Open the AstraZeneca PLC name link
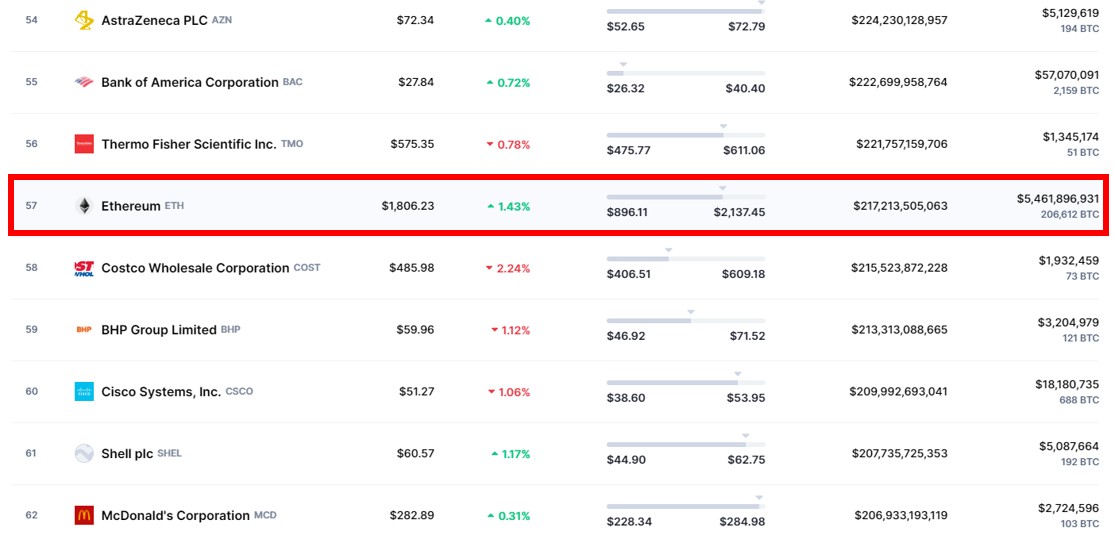 click(155, 20)
